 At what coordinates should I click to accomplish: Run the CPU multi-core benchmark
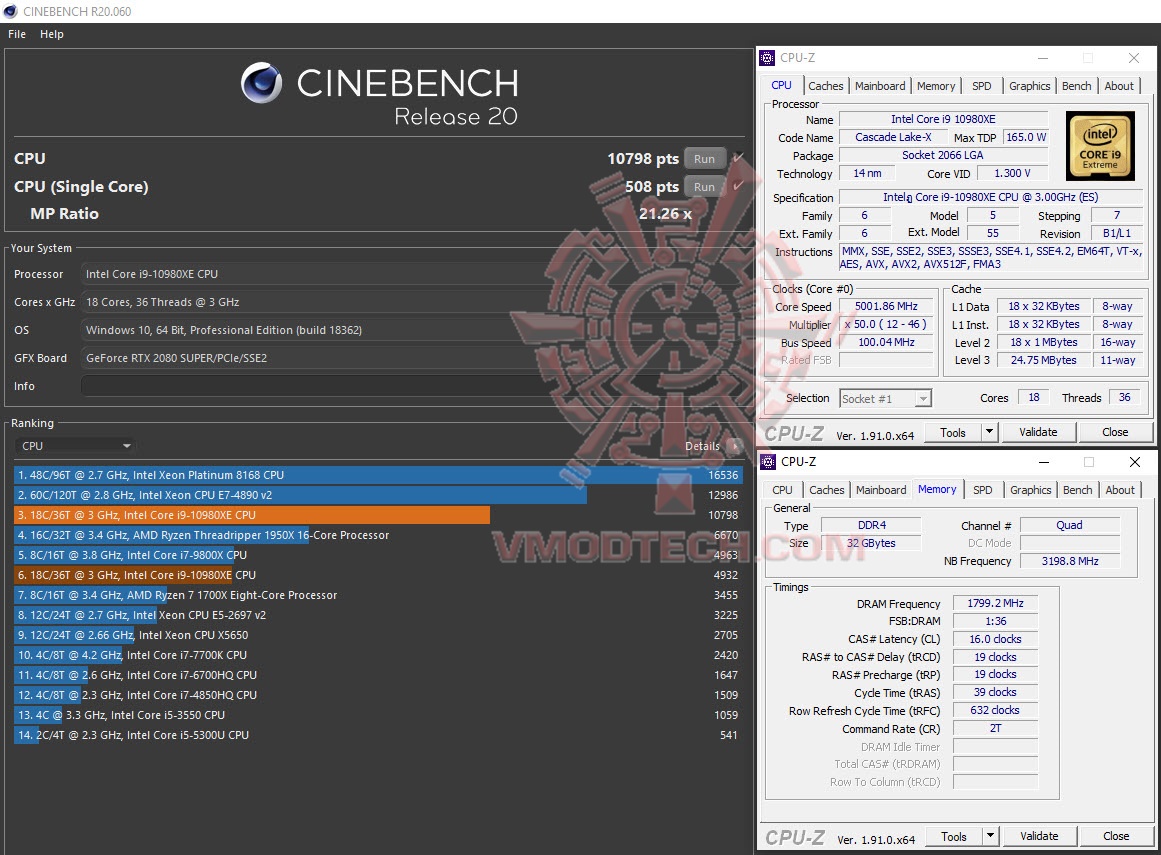[x=704, y=158]
